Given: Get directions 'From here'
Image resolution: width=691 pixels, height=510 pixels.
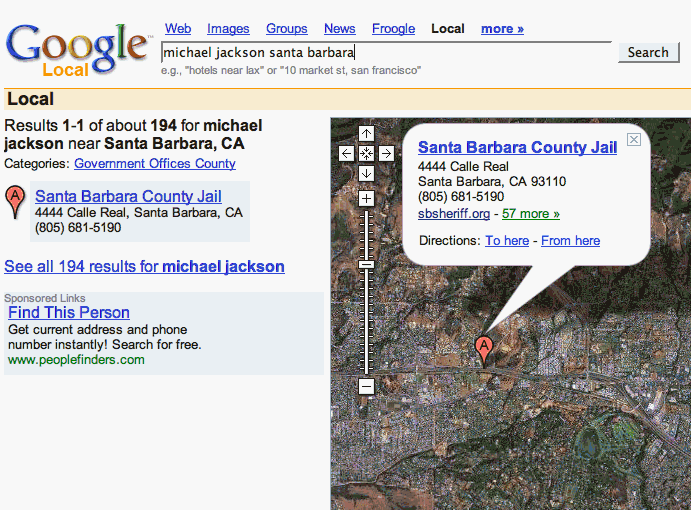Looking at the screenshot, I should pyautogui.click(x=570, y=241).
